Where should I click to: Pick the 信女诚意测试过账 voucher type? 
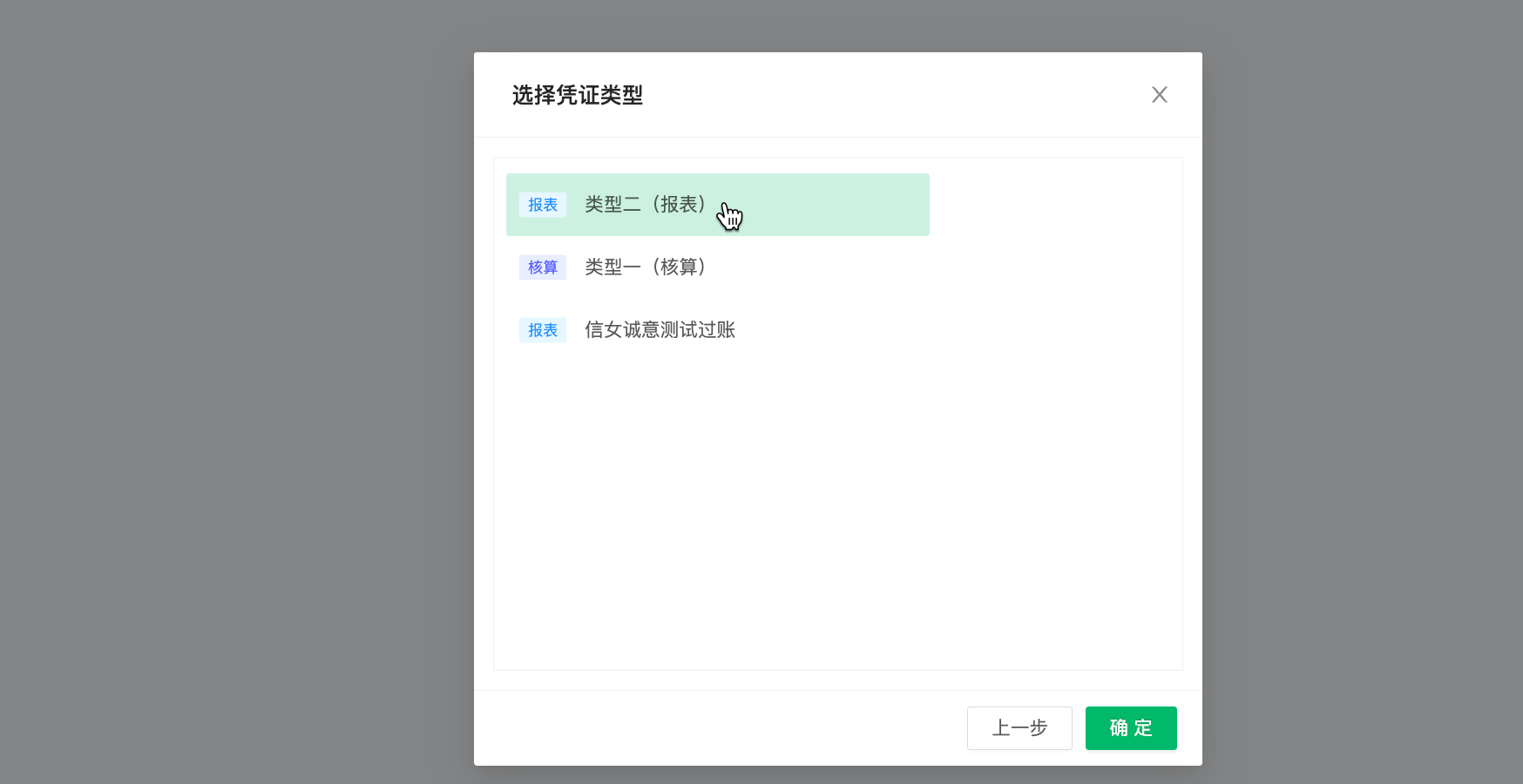click(x=660, y=330)
